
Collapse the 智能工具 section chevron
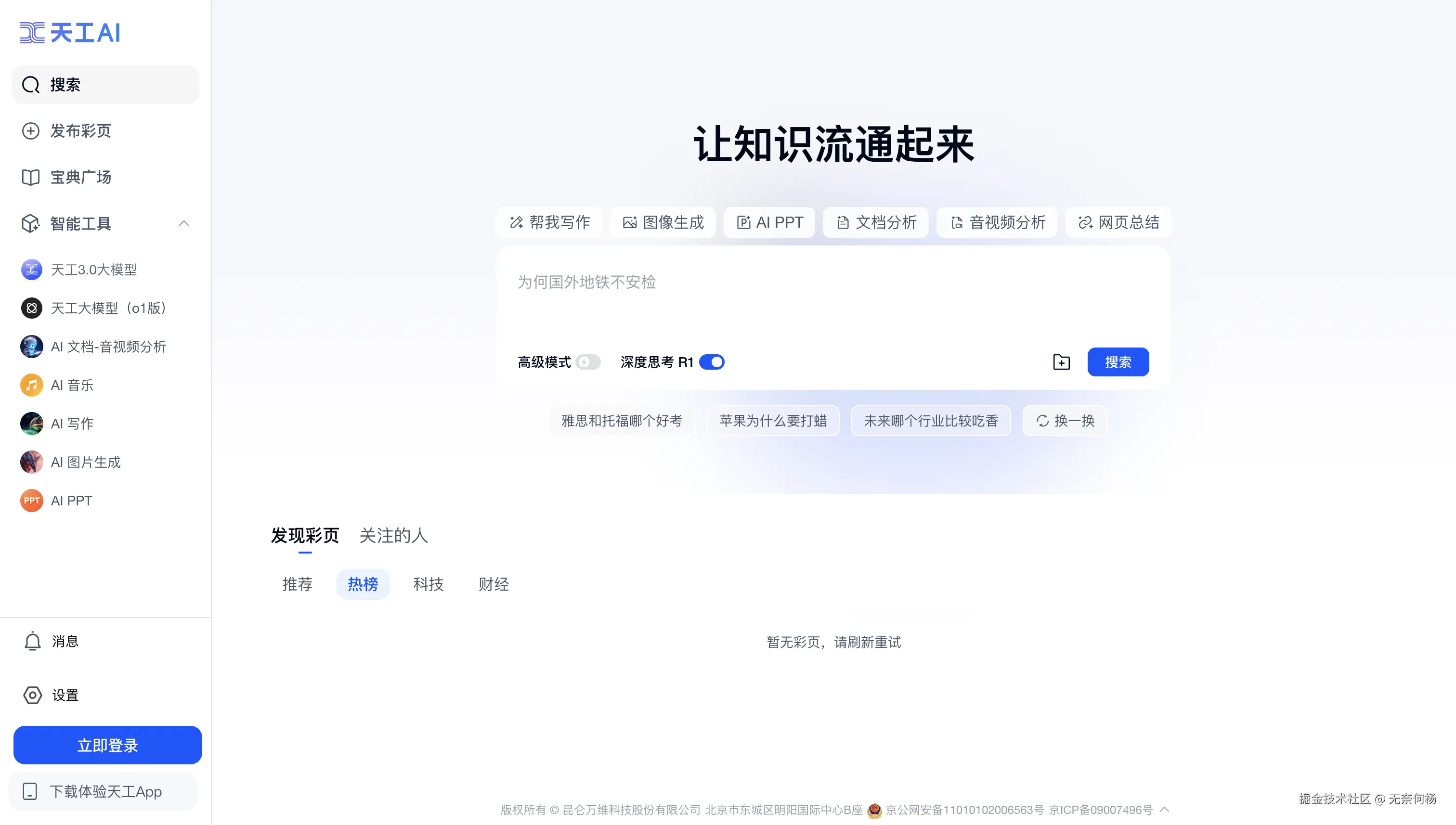click(x=183, y=224)
